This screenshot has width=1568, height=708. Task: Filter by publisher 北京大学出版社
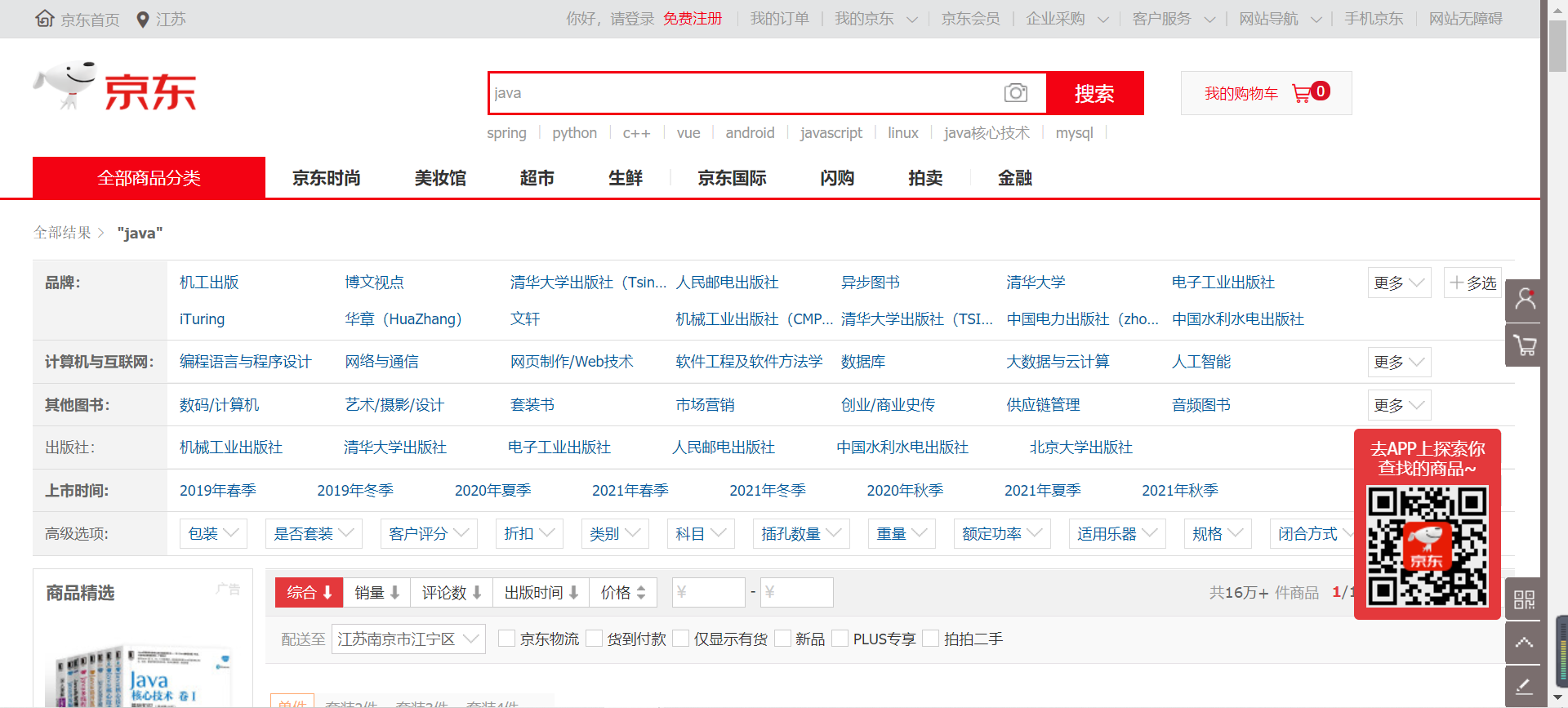1080,448
